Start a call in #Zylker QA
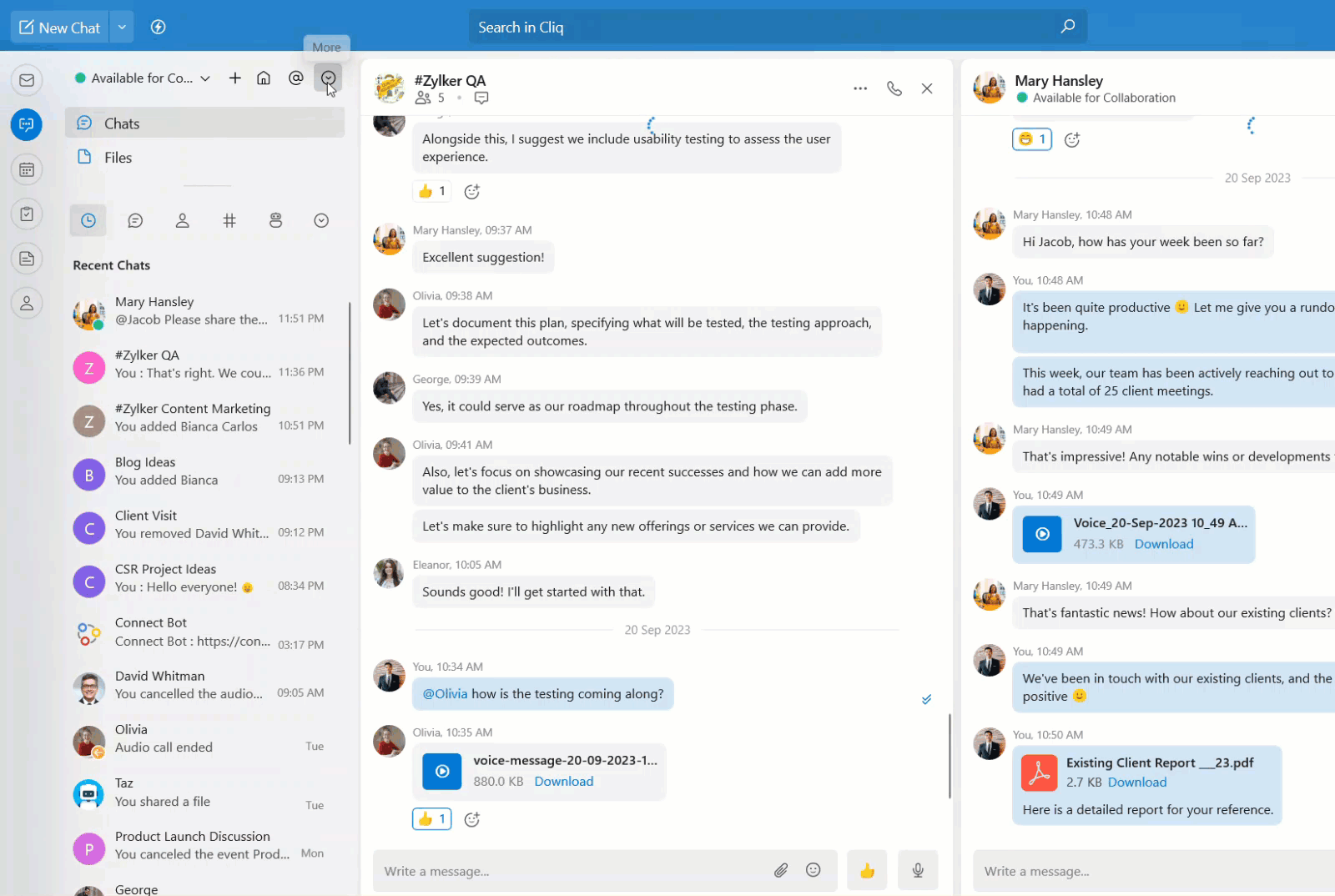This screenshot has height=896, width=1335. click(894, 88)
